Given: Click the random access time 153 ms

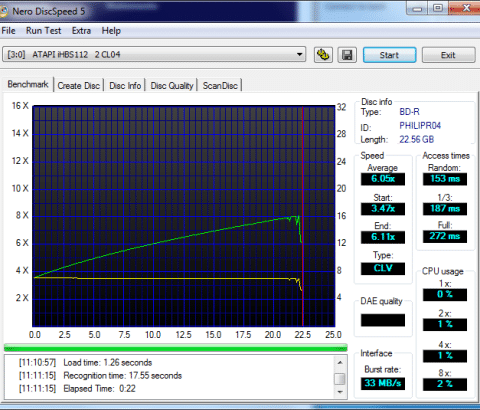Looking at the screenshot, I should [445, 179].
